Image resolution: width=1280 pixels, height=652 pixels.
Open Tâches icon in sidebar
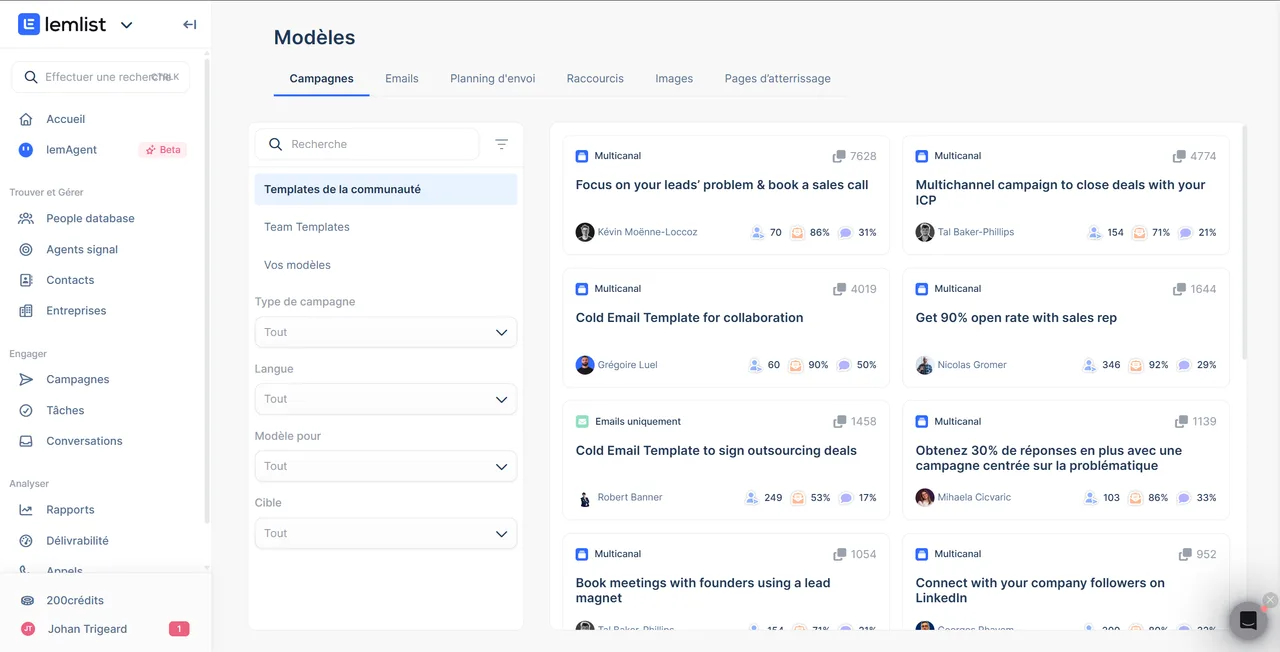click(x=26, y=410)
